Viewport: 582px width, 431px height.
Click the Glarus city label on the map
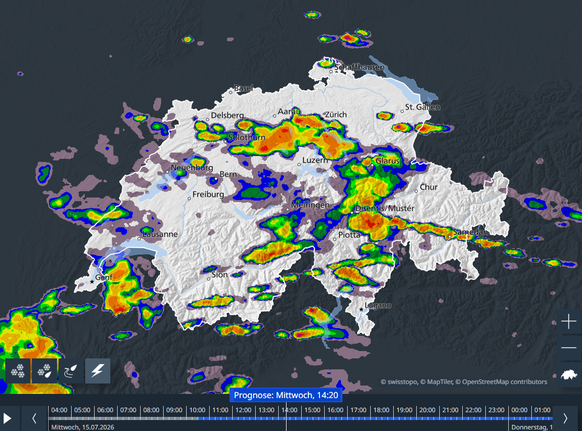[388, 161]
